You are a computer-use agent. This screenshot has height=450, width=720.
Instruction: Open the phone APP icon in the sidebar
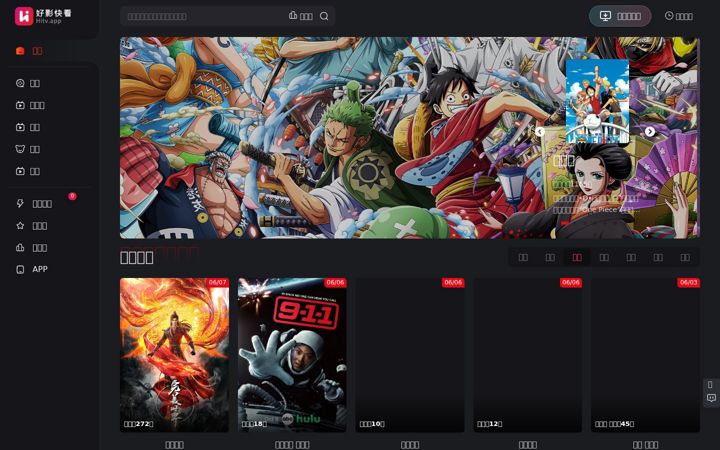[x=20, y=270]
